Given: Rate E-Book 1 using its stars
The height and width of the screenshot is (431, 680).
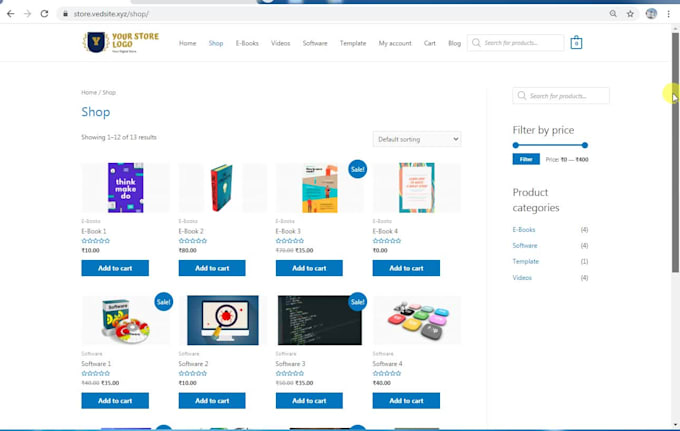Looking at the screenshot, I should coord(95,241).
